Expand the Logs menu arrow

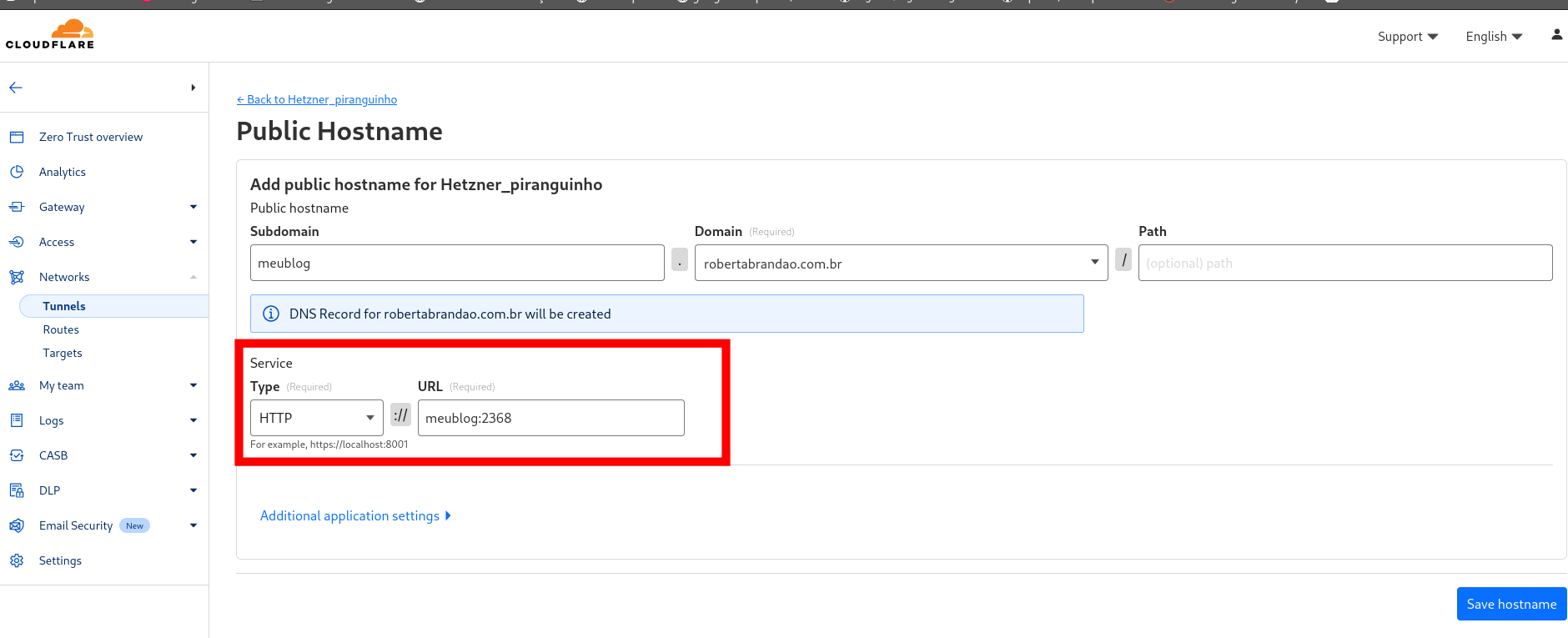(193, 420)
